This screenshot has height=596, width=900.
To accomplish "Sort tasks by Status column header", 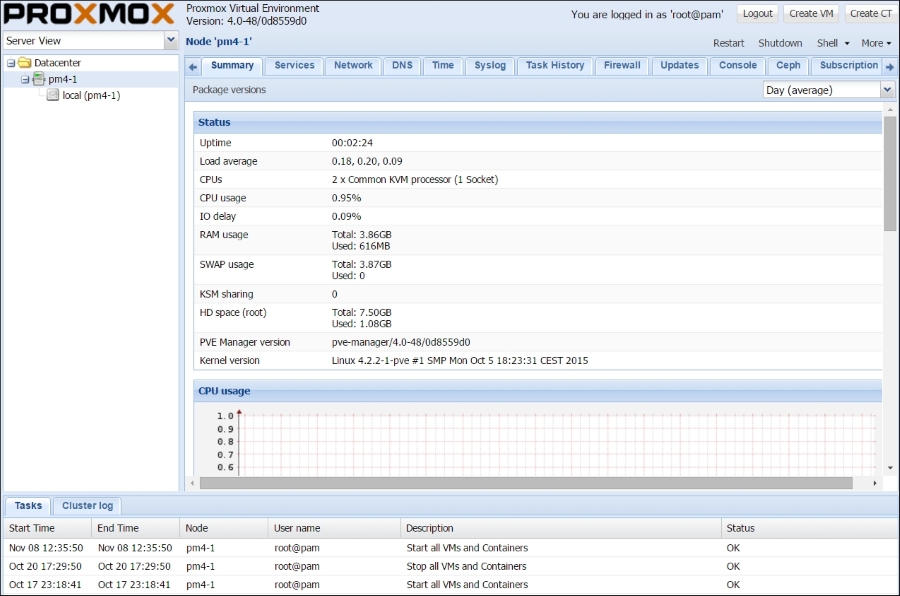I will tap(809, 528).
